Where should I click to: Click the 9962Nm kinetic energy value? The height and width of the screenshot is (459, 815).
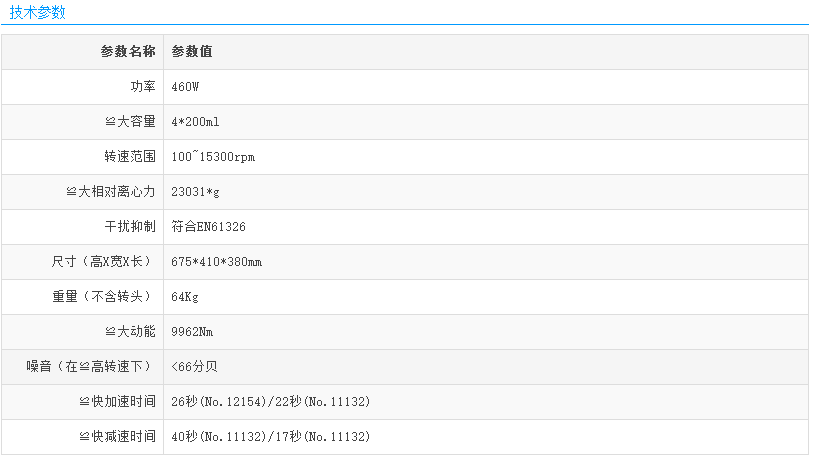click(x=192, y=332)
